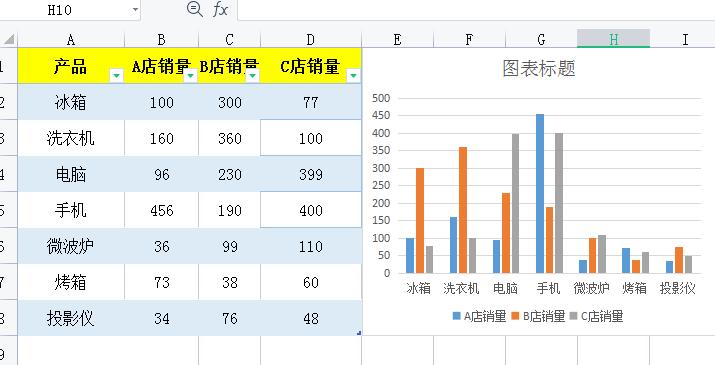Click the cell with value 34
The height and width of the screenshot is (365, 715).
[x=161, y=318]
